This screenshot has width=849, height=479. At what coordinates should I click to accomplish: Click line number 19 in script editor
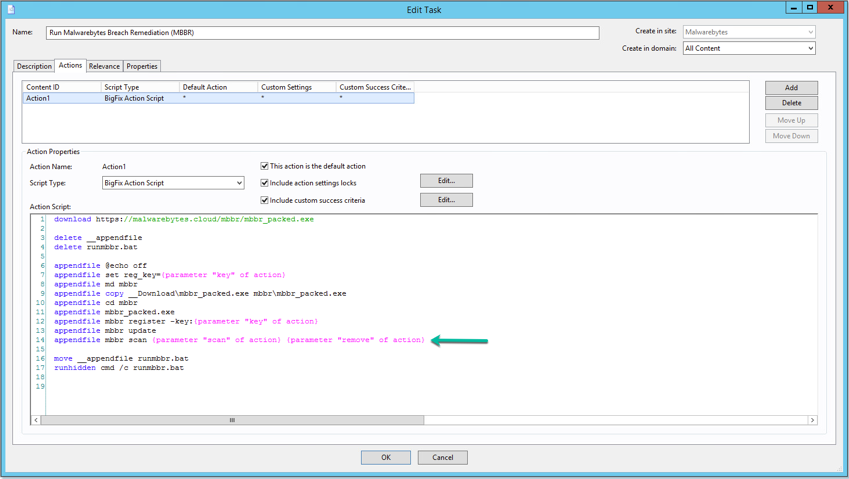pos(40,386)
